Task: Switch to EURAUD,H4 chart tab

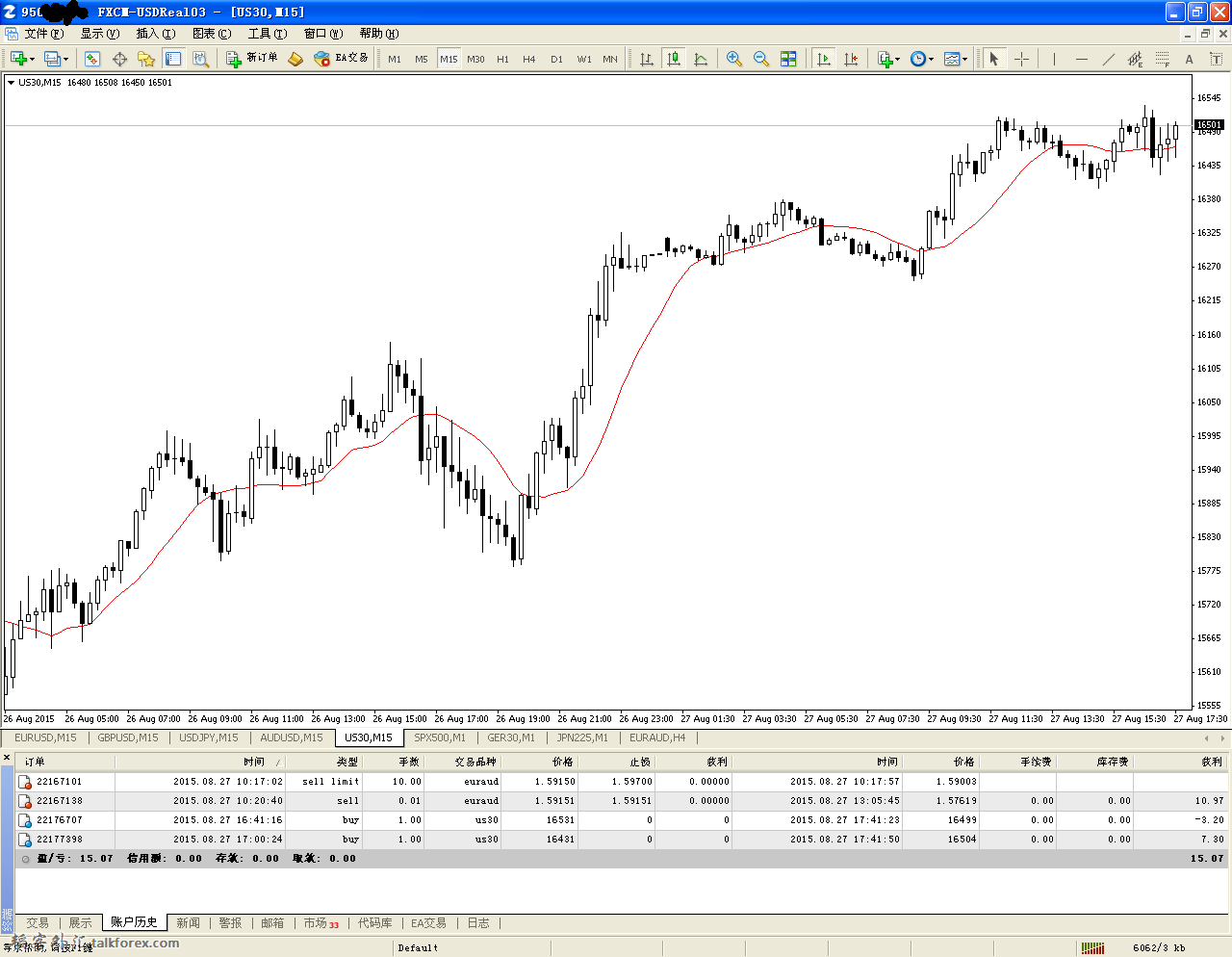Action: coord(657,737)
